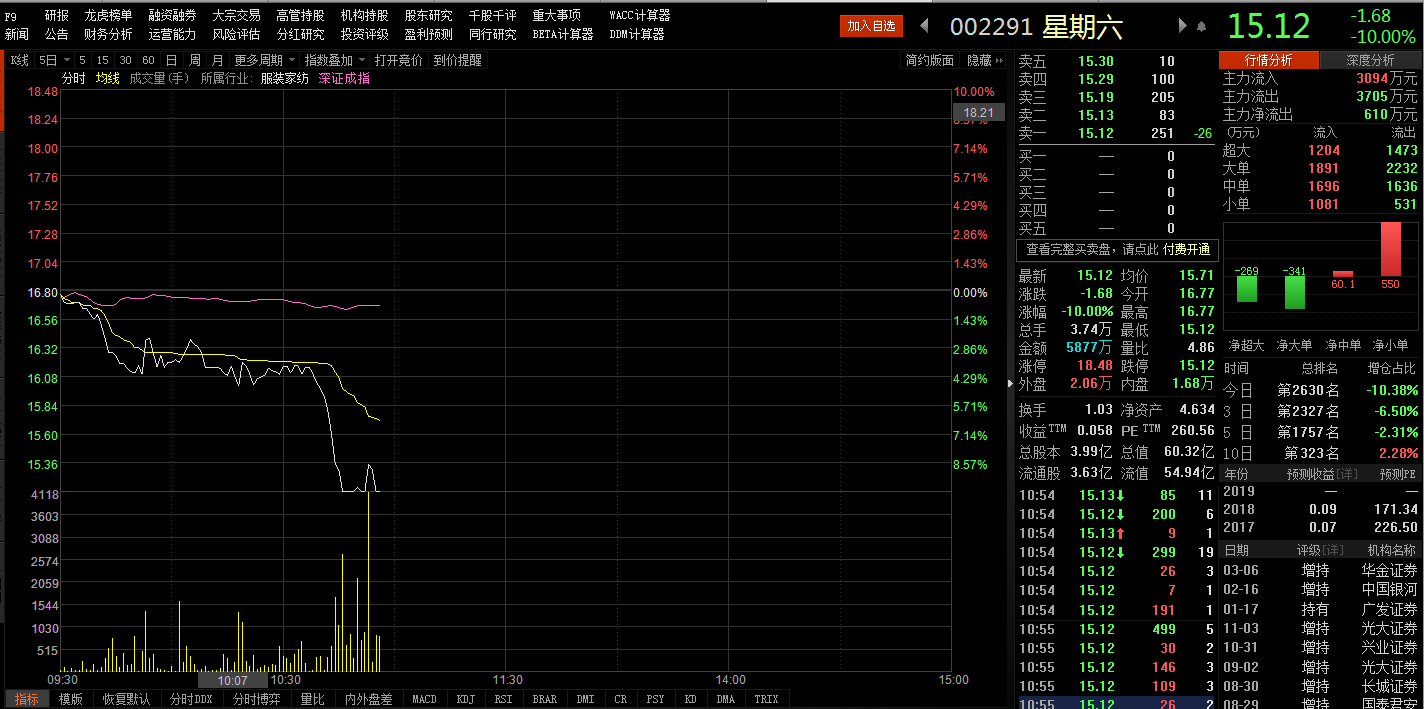Click the 净小单 red bar
1424x709 pixels.
point(1391,249)
